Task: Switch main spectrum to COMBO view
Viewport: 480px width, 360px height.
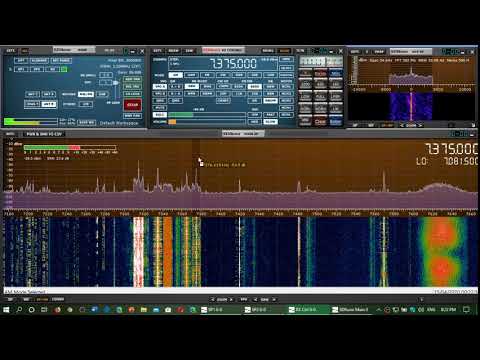Action: tap(58, 299)
